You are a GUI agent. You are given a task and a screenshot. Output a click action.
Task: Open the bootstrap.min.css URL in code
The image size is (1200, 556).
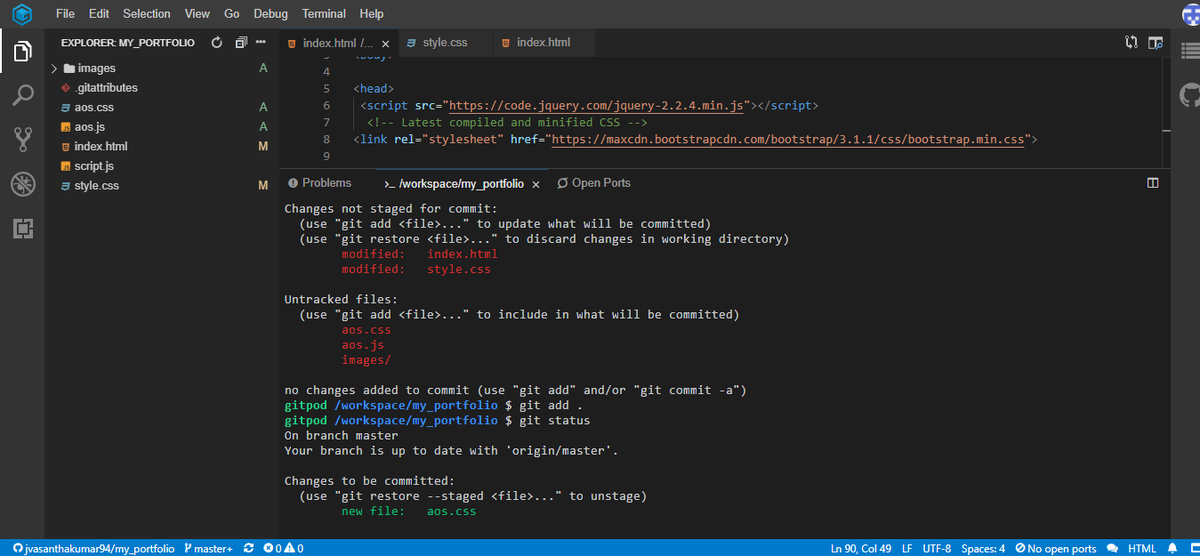(x=788, y=140)
